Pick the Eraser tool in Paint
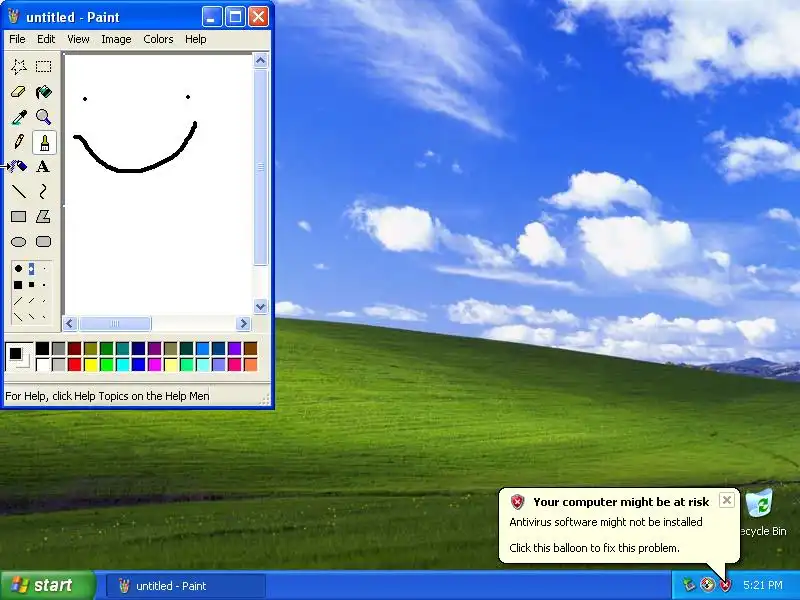This screenshot has height=600, width=800. tap(19, 92)
